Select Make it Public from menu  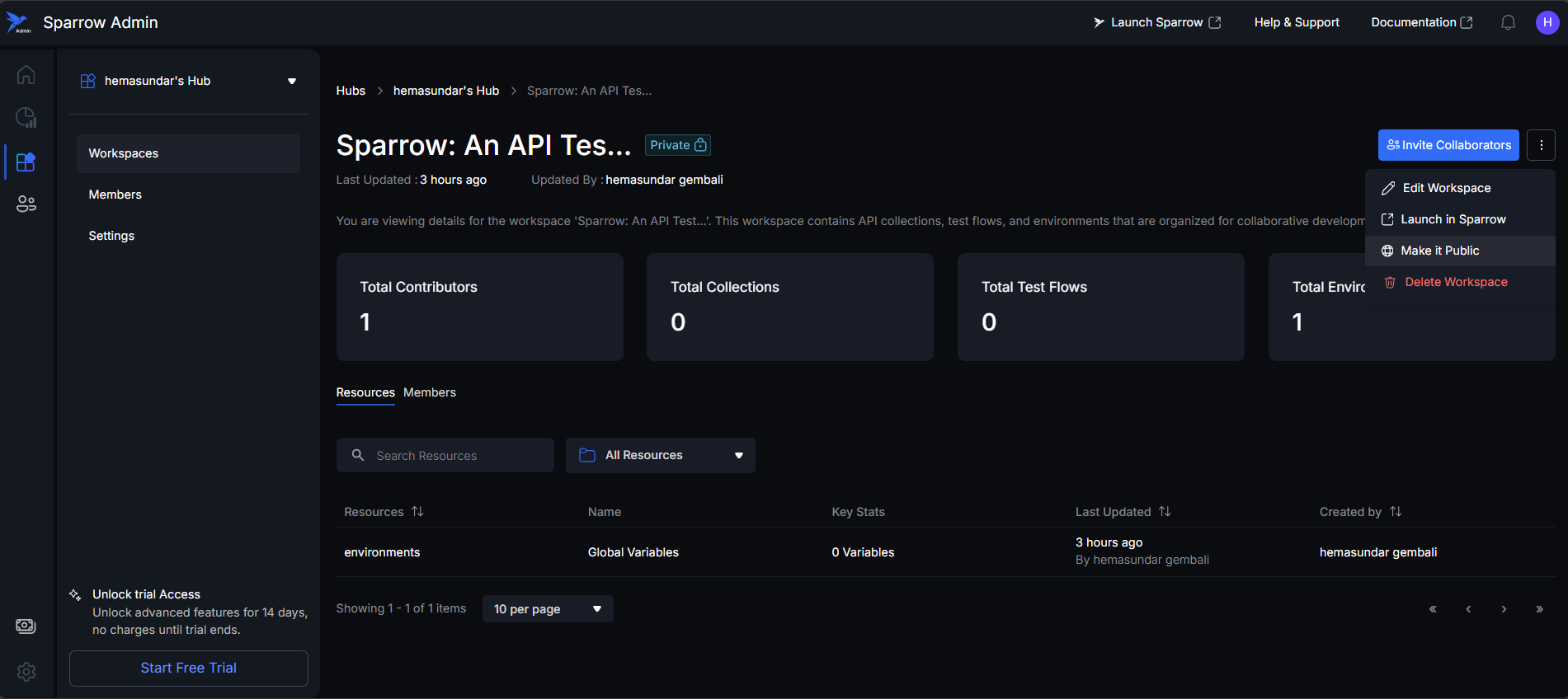point(1439,251)
